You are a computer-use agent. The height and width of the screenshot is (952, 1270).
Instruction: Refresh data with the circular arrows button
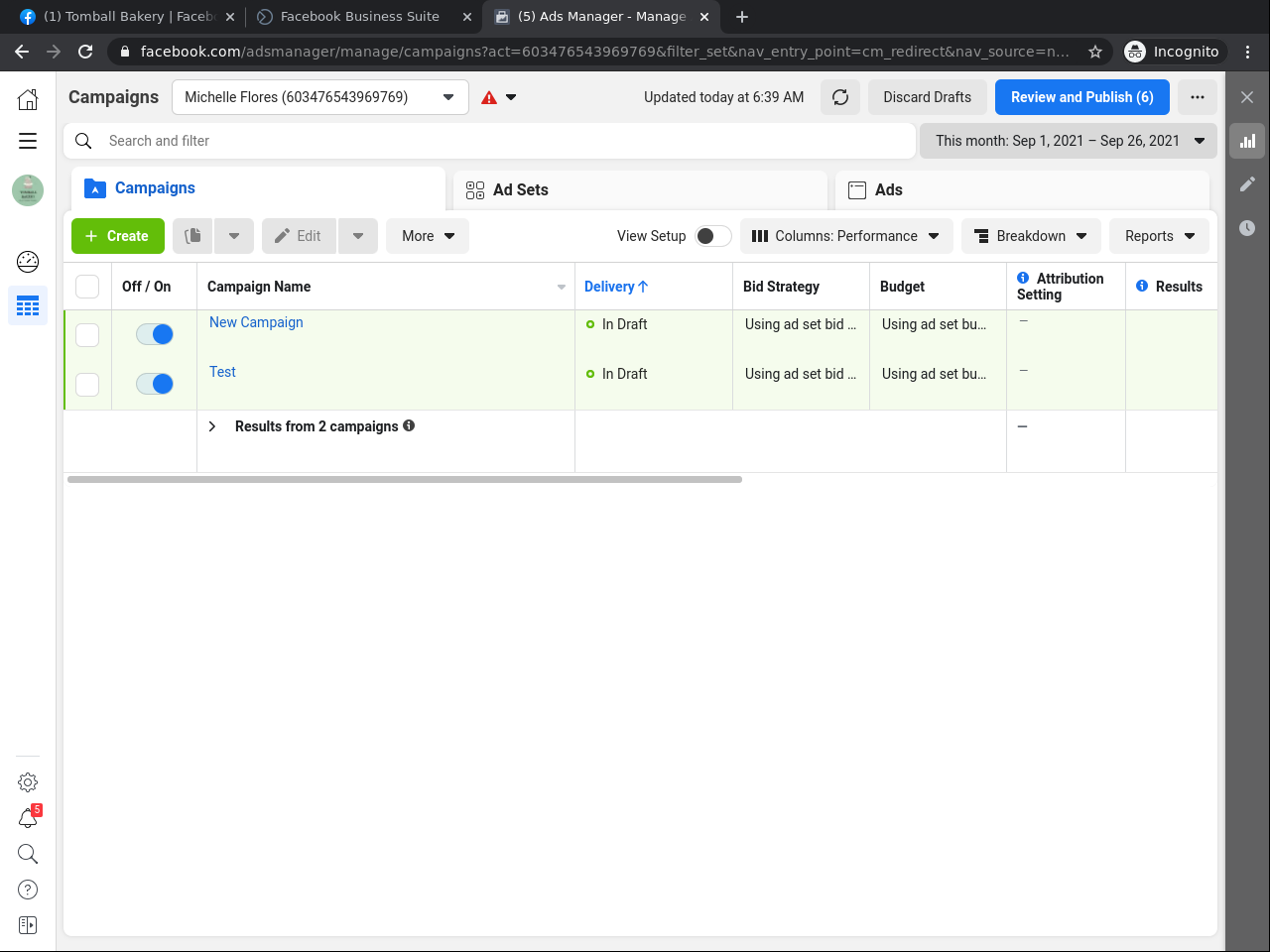[x=840, y=97]
